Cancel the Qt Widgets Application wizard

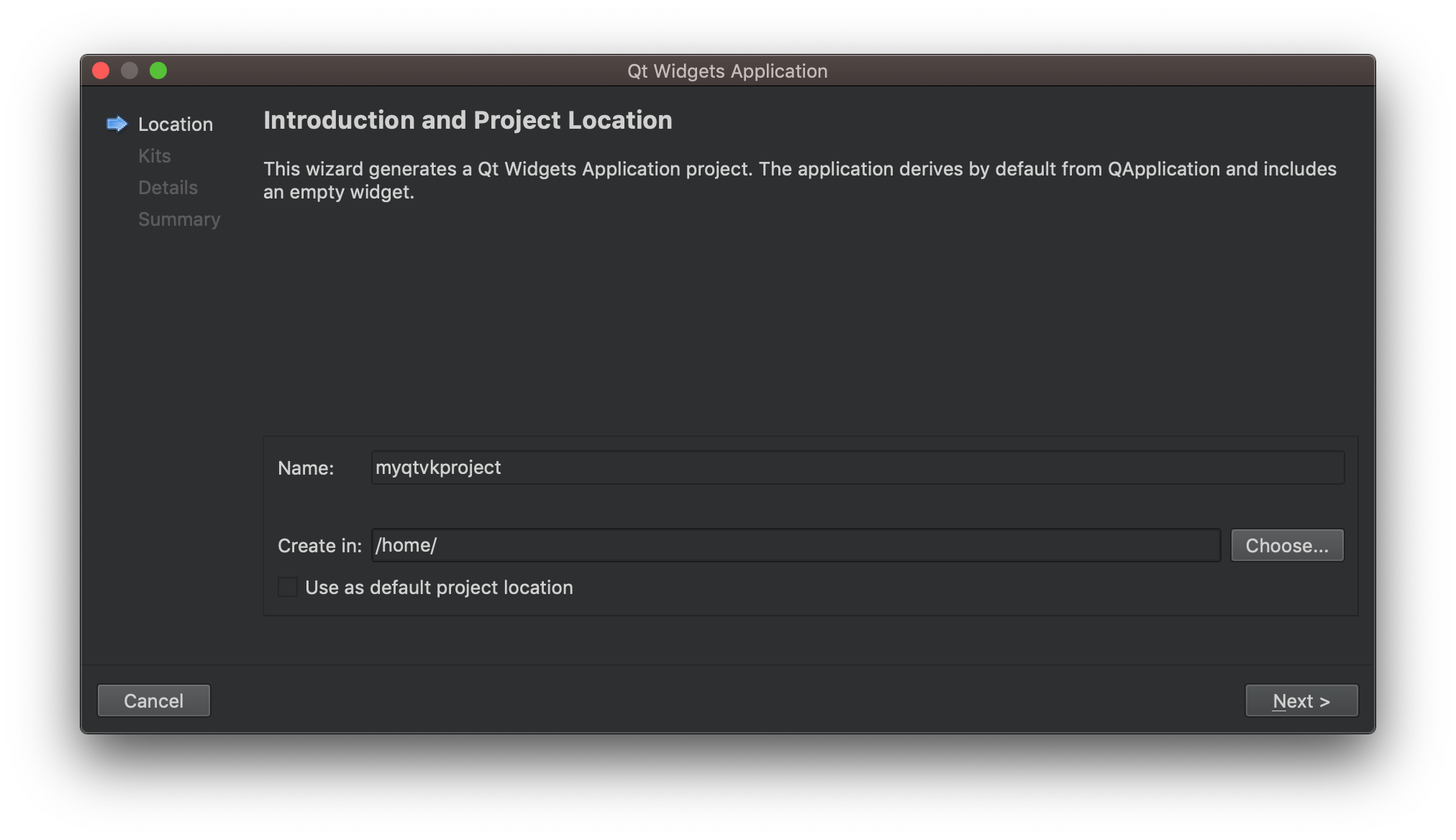pyautogui.click(x=154, y=700)
